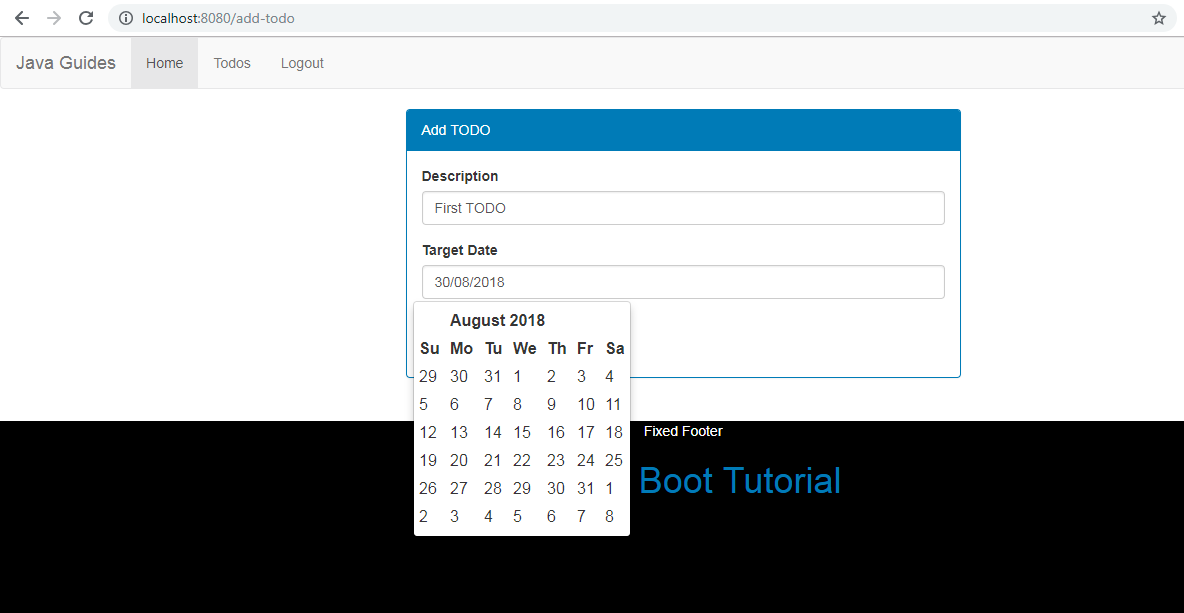Open the Target Date picker field
The height and width of the screenshot is (613, 1184).
pos(683,282)
